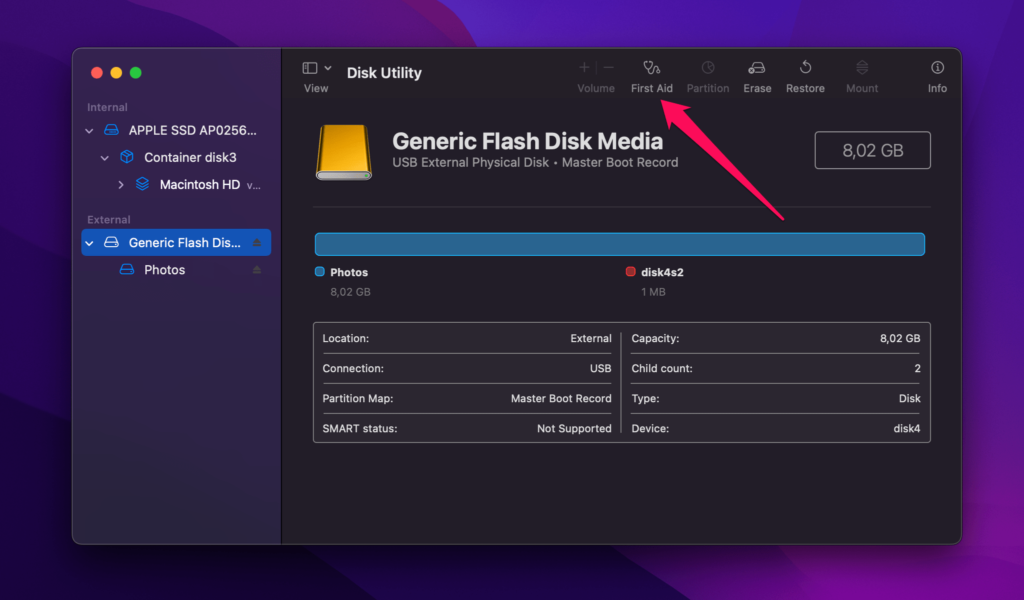Click the USB External Physical Disk subtitle

535,163
